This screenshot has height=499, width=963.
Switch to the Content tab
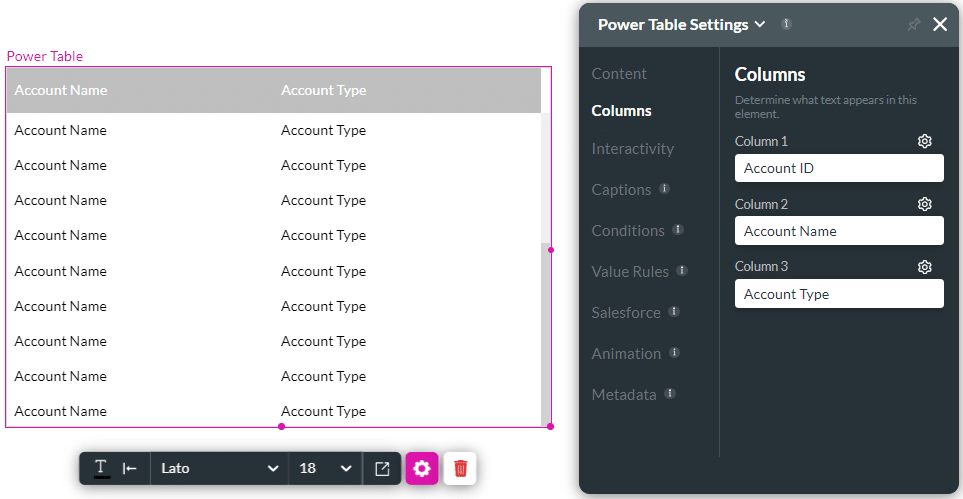coord(619,74)
